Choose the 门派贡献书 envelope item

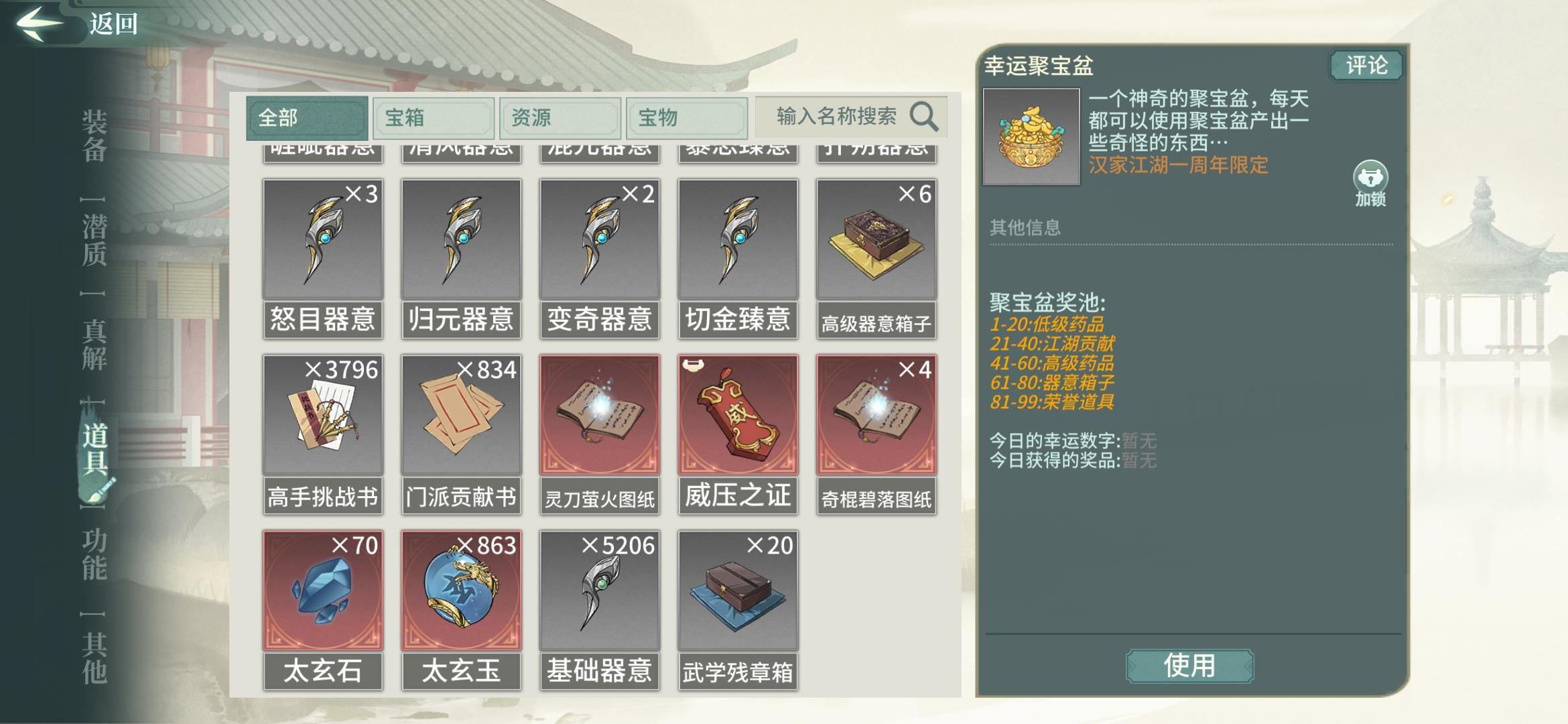point(461,414)
